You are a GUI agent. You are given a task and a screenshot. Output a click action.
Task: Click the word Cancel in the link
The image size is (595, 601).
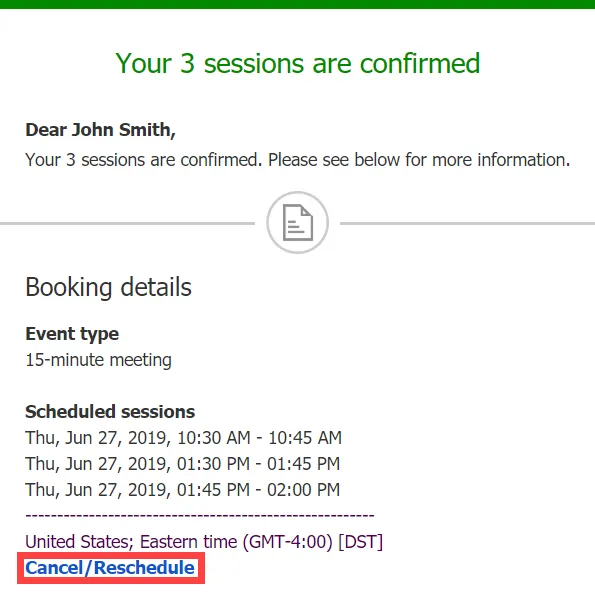54,568
